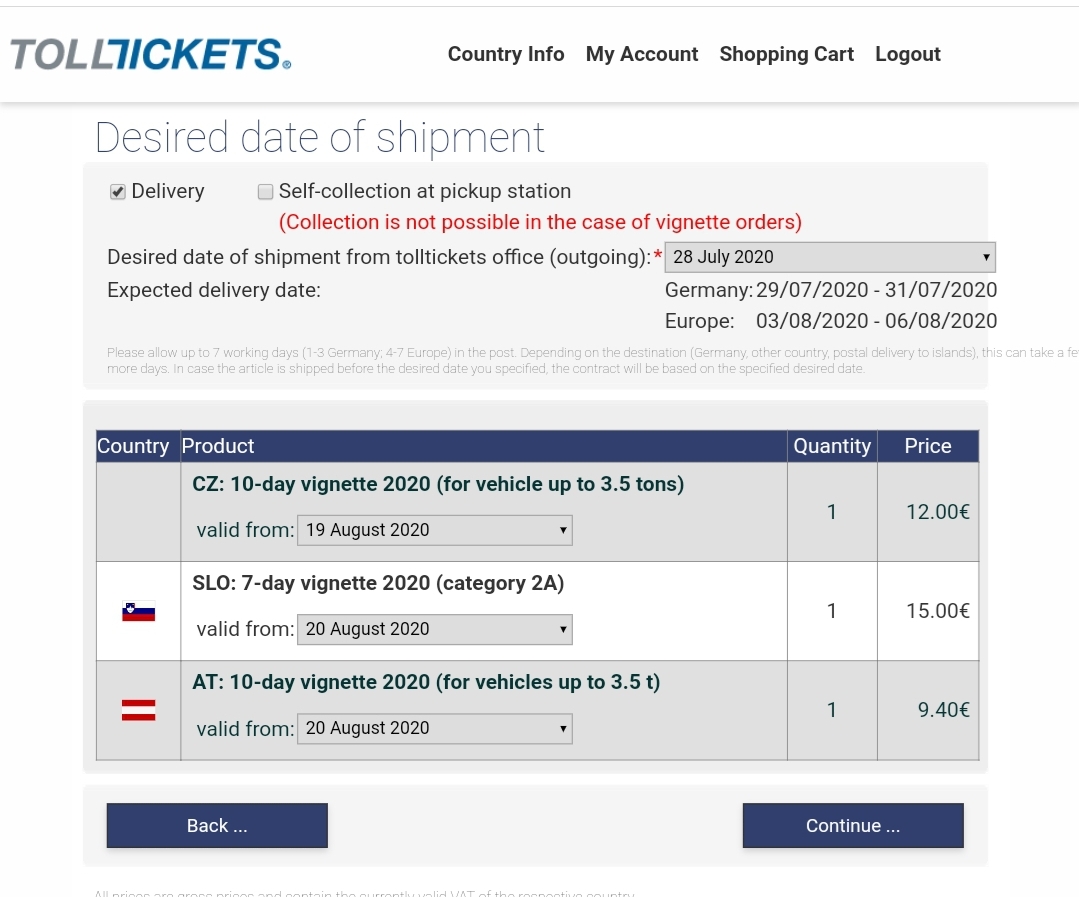Go to My Account
Viewport: 1079px width, 897px height.
pos(642,54)
